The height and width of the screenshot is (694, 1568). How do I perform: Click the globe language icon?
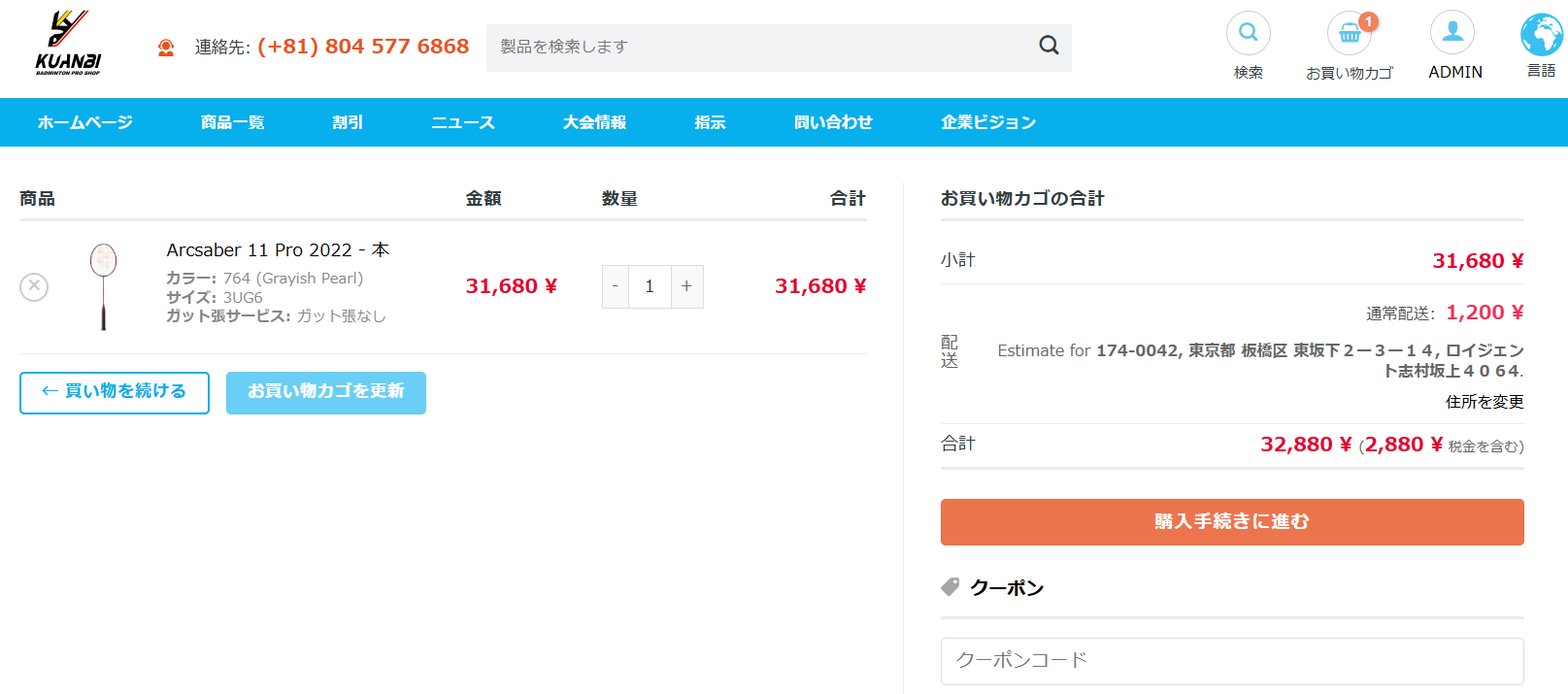point(1541,35)
